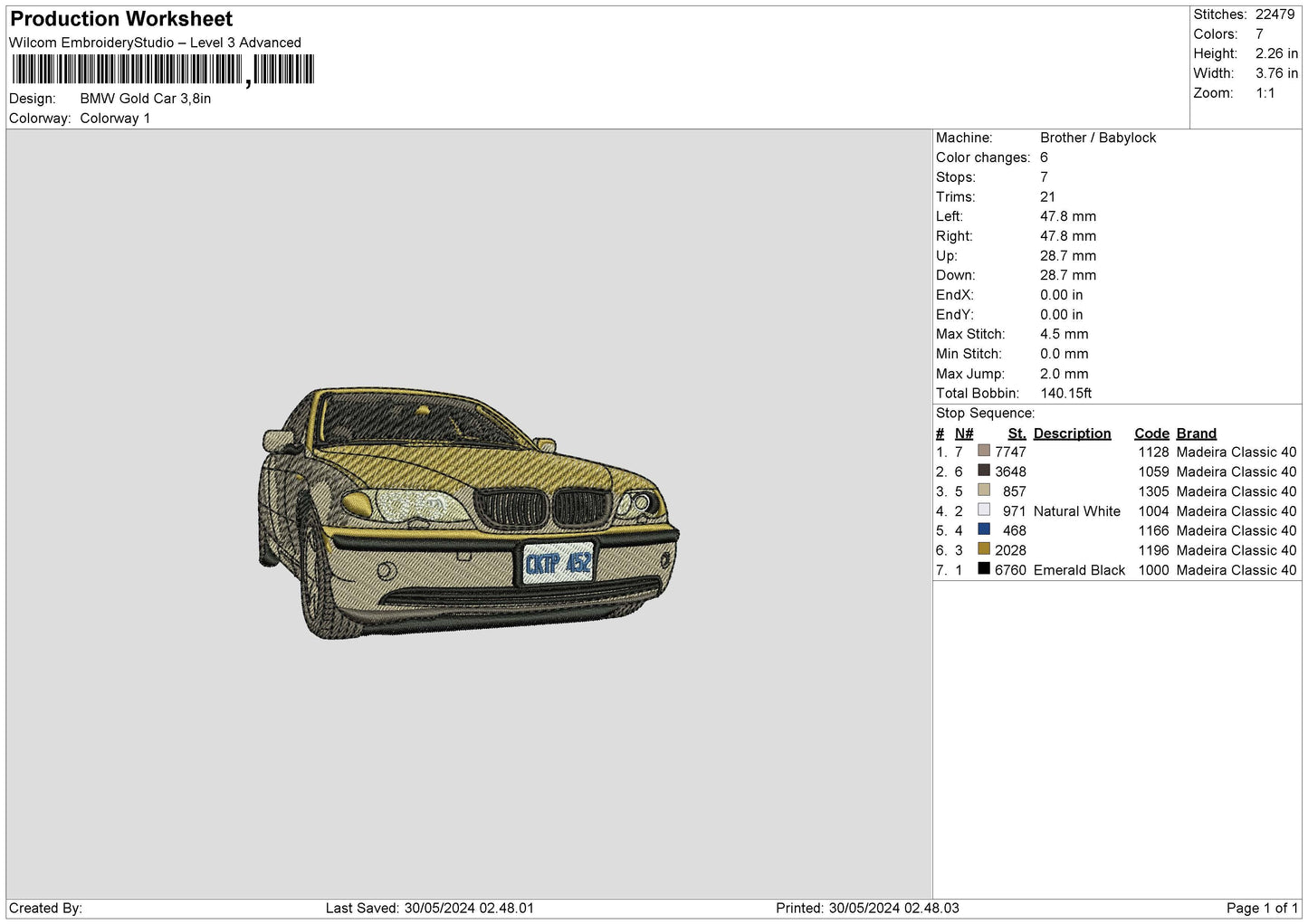Click the 7747 thread color swatch

984,451
